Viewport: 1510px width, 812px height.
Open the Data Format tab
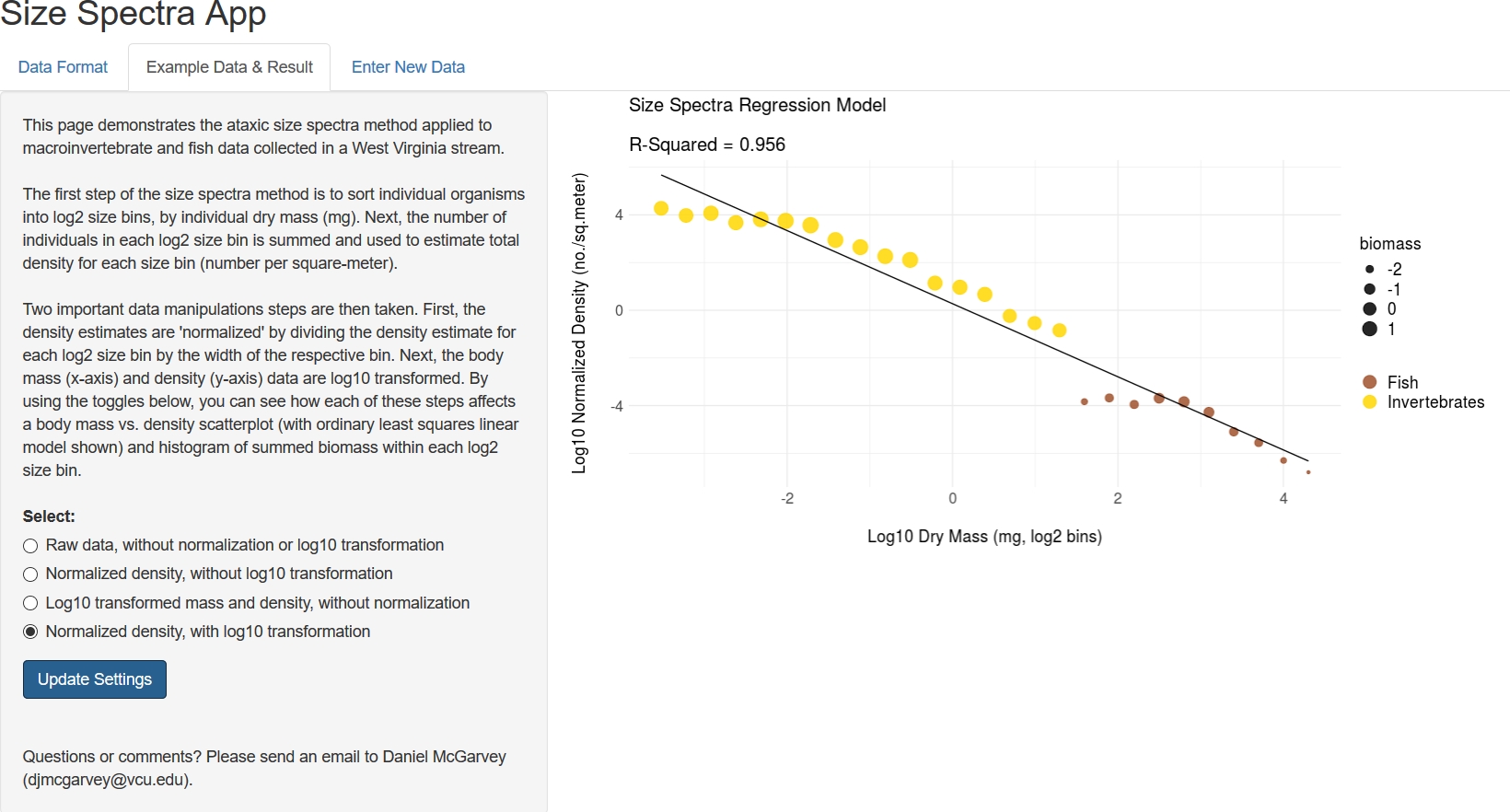pyautogui.click(x=63, y=67)
